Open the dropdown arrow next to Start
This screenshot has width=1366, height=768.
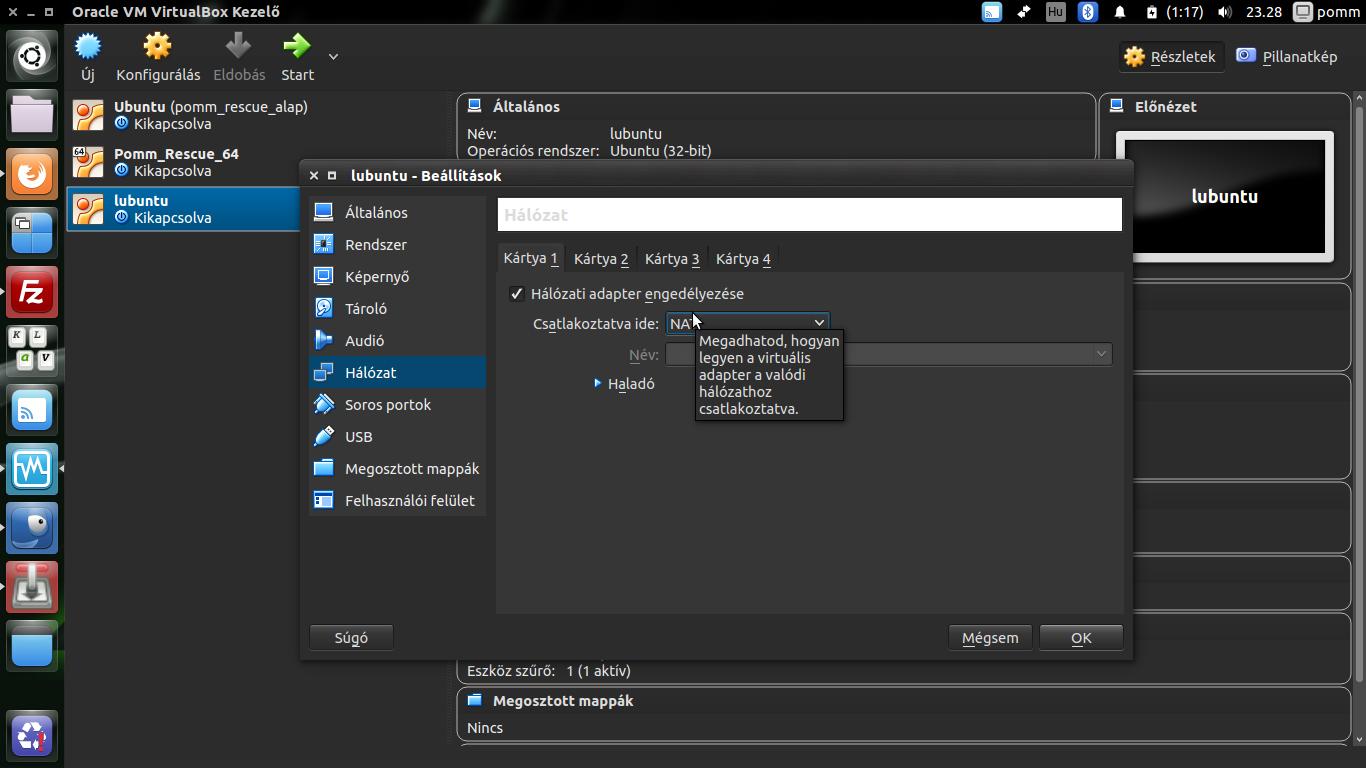(333, 57)
